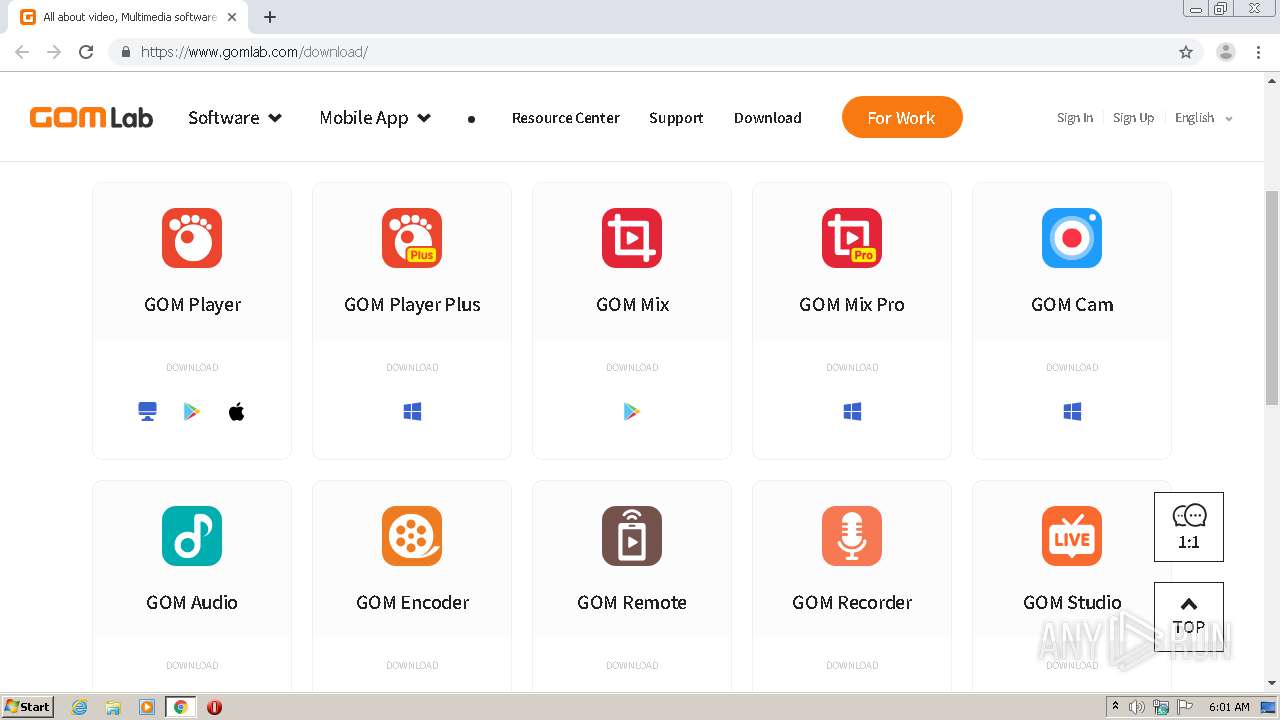Screen dimensions: 1280x720
Task: Click the GOM Recorder title
Action: coord(852,602)
